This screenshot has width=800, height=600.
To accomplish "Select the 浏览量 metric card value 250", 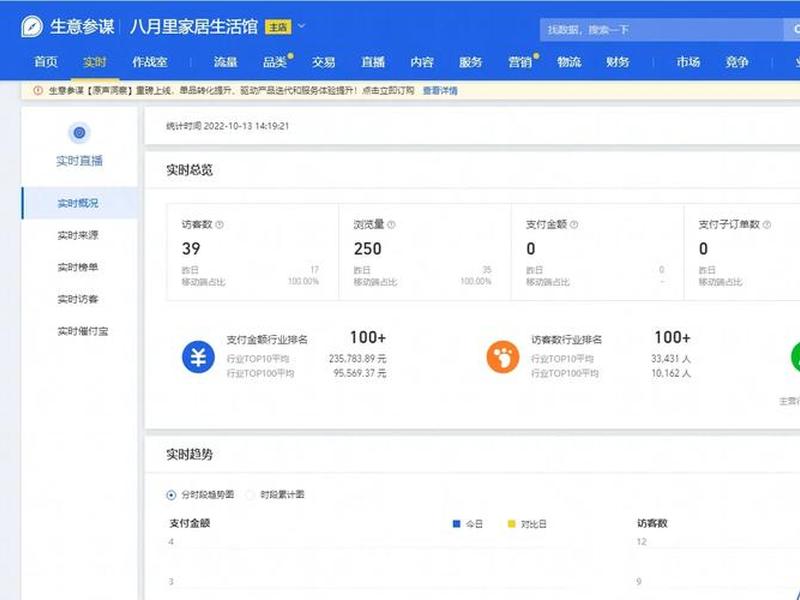I will coord(367,248).
